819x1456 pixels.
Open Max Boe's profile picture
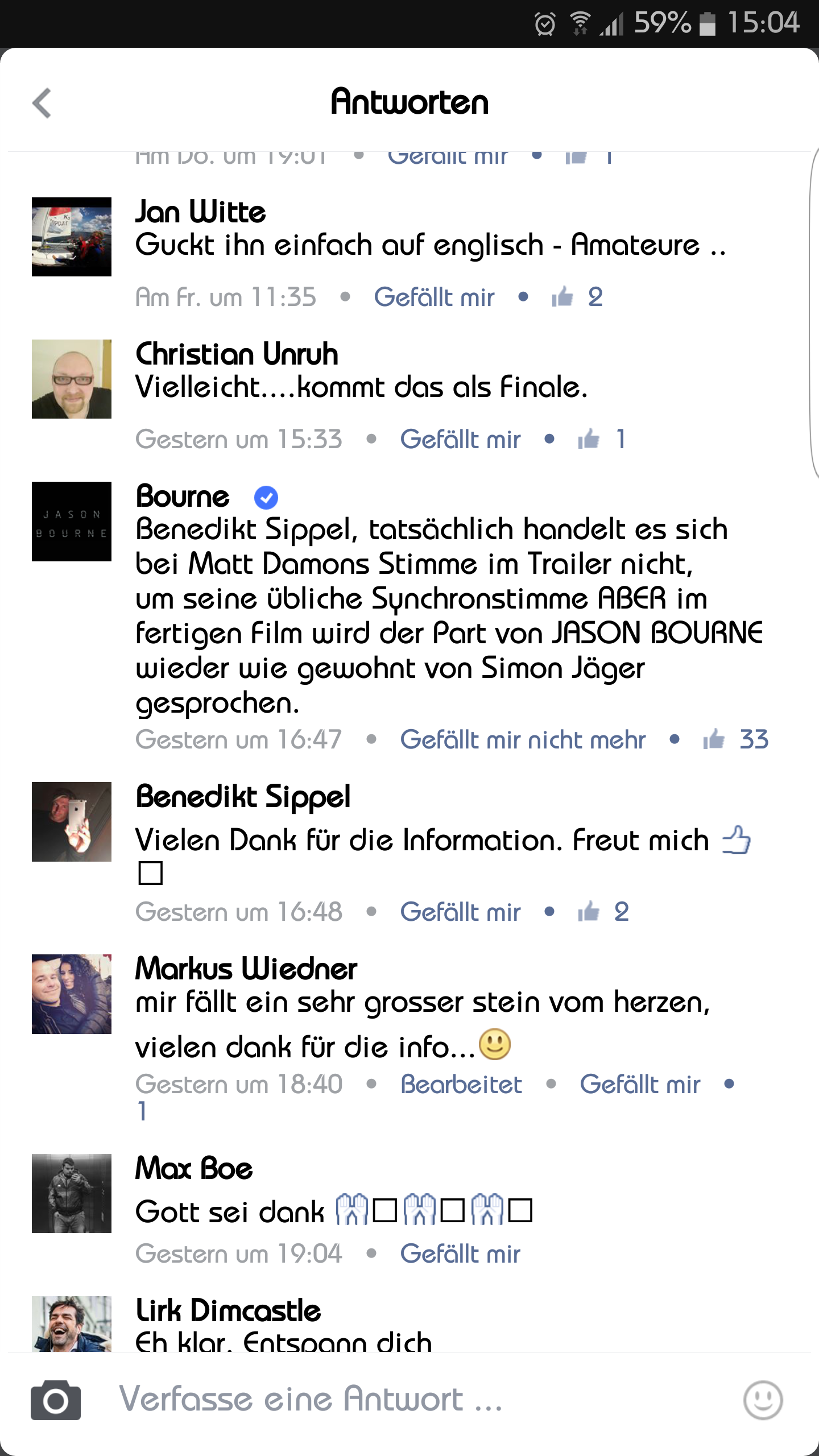(72, 1193)
